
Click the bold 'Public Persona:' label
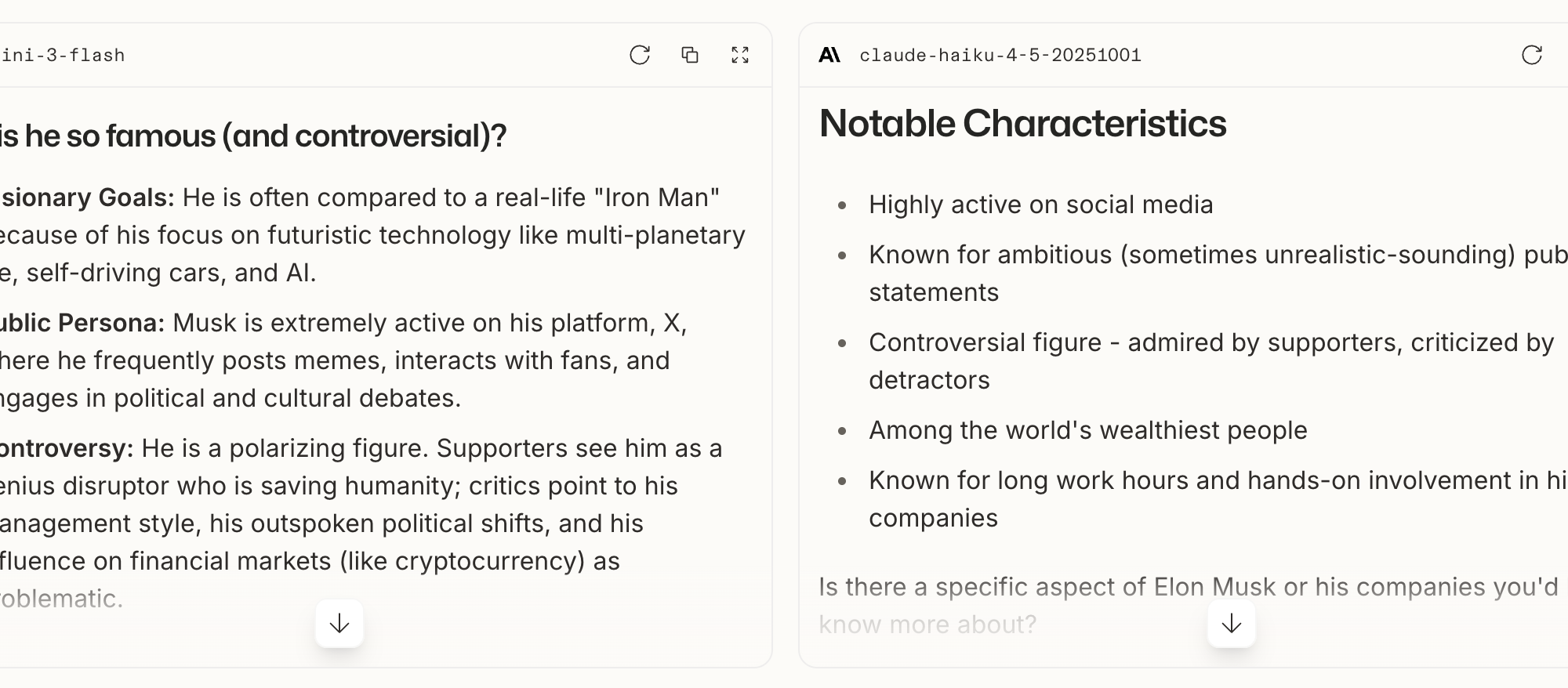[x=82, y=323]
